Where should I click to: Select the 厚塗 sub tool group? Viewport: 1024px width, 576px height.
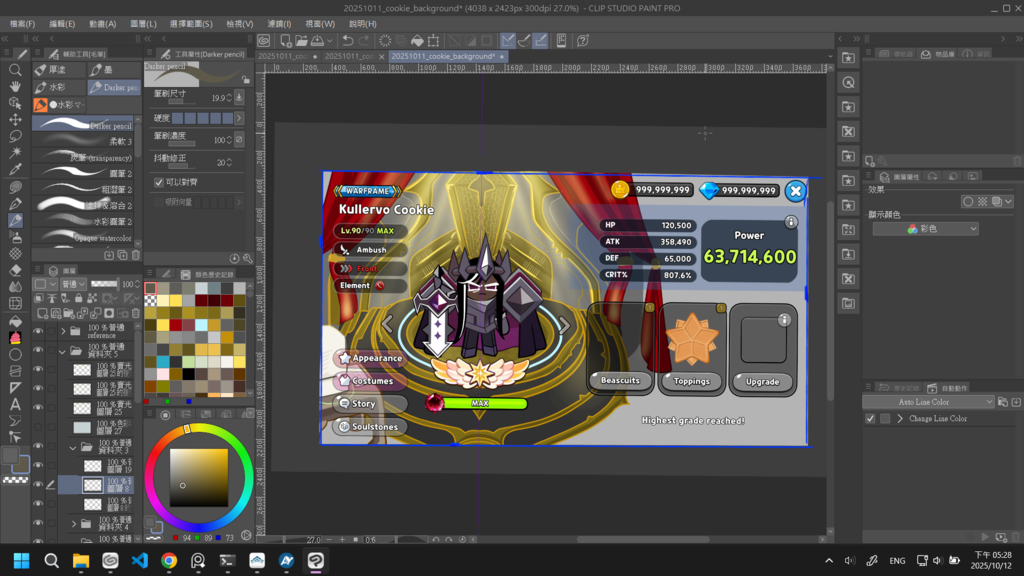point(55,70)
